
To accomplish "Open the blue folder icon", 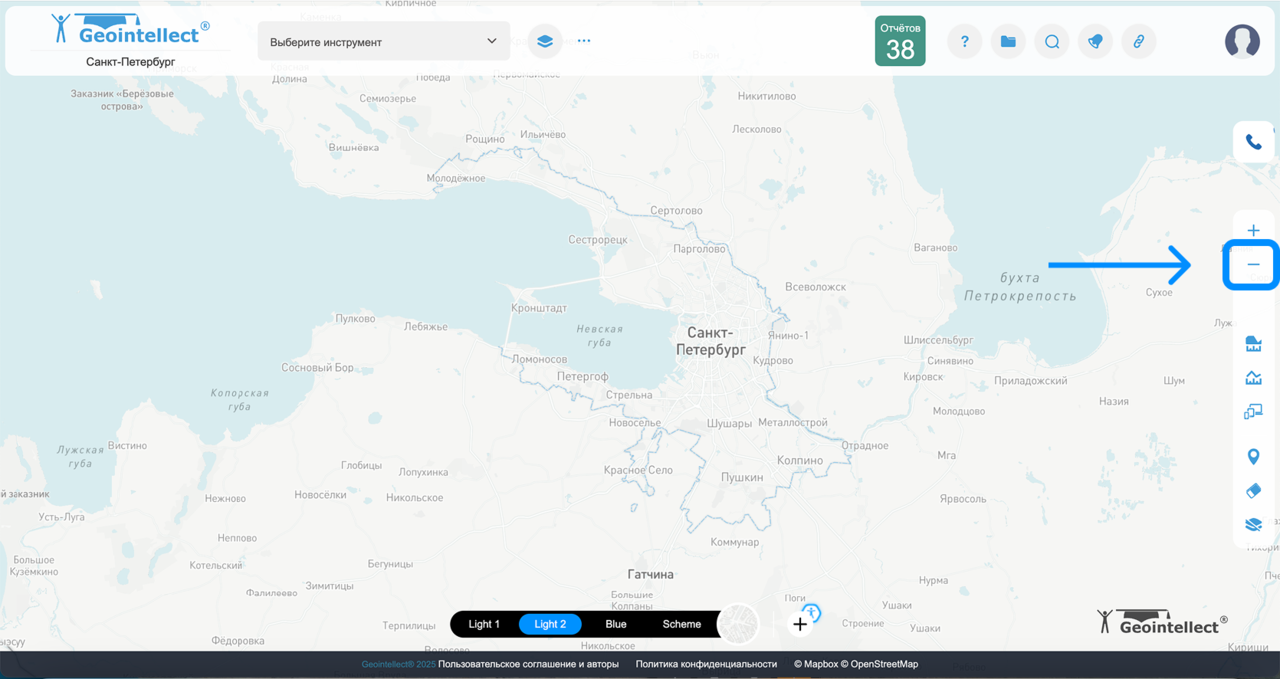I will coord(1008,42).
